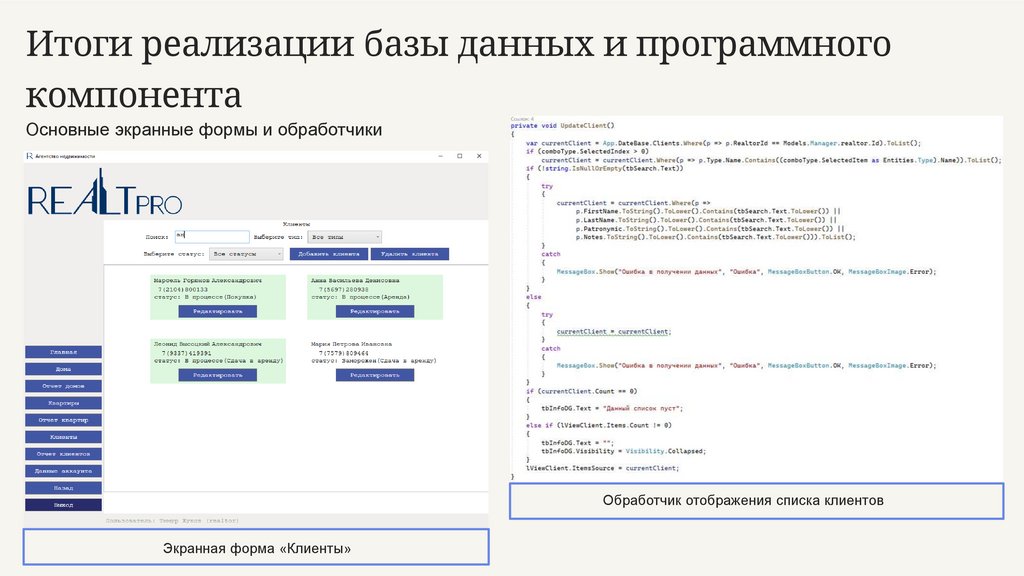Click Добавить клиента button

pyautogui.click(x=328, y=254)
